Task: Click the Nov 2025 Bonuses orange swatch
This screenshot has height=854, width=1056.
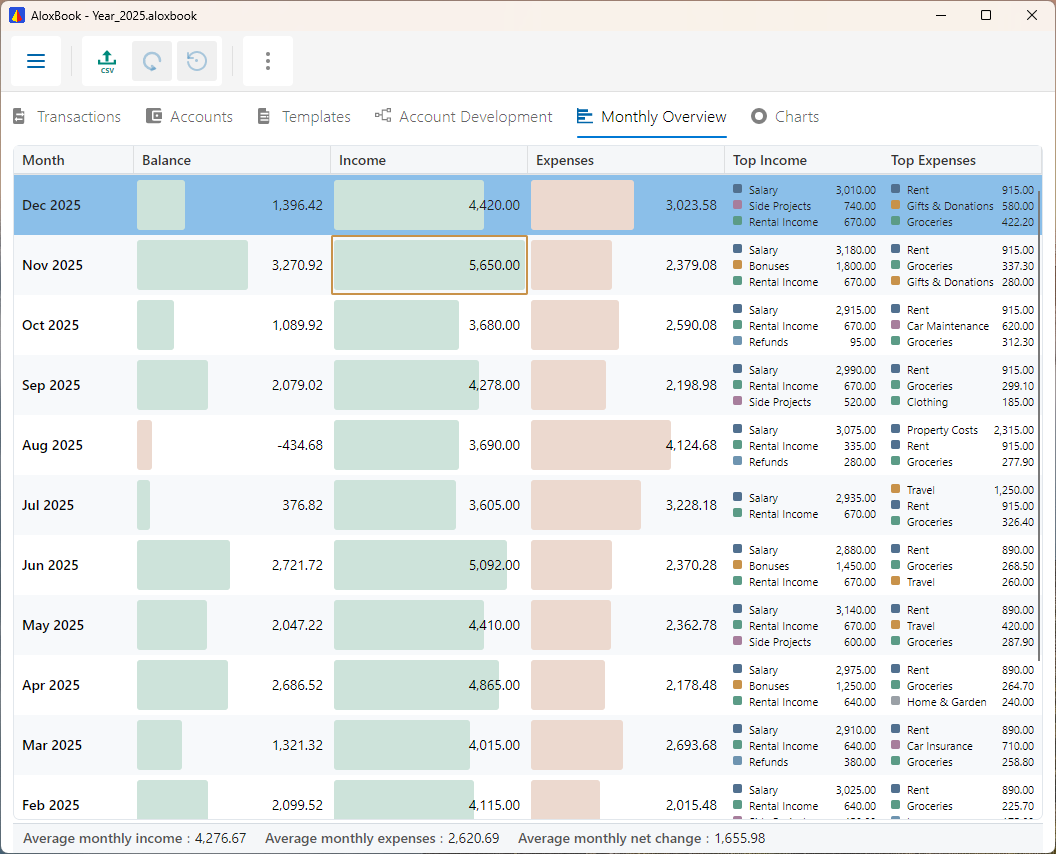Action: pyautogui.click(x=737, y=265)
